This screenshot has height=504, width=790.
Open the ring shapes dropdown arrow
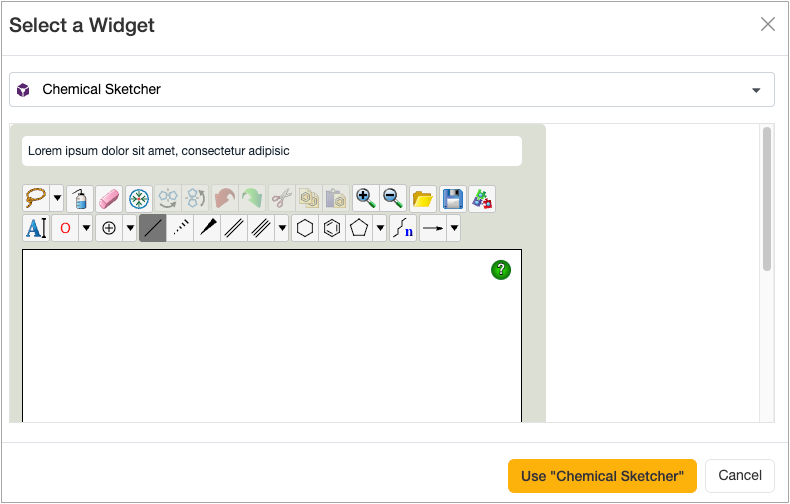click(380, 228)
